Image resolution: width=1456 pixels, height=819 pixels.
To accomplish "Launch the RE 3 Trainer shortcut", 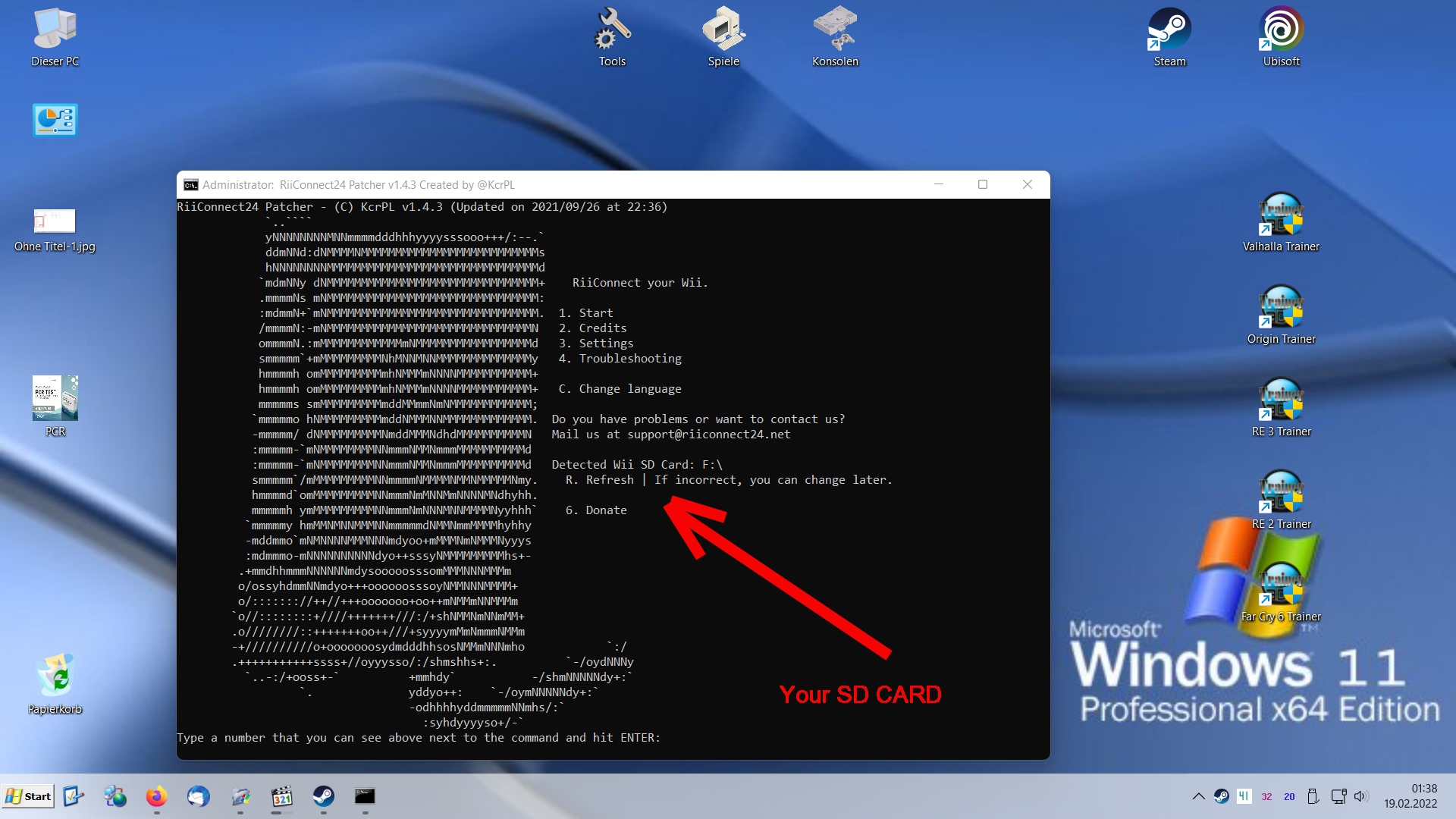I will click(1281, 408).
